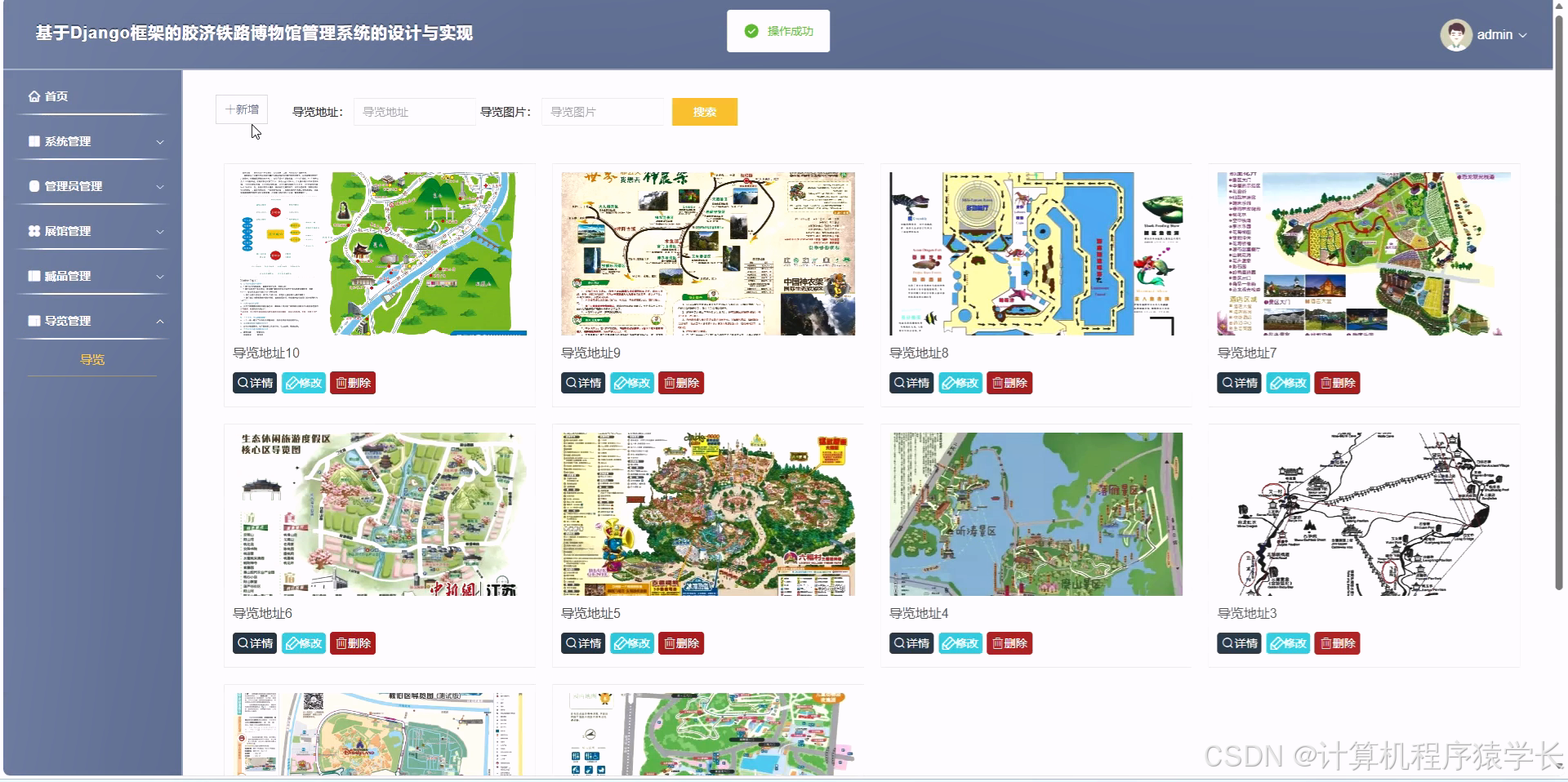
Task: View 详情 for 导览地址9
Action: click(583, 383)
